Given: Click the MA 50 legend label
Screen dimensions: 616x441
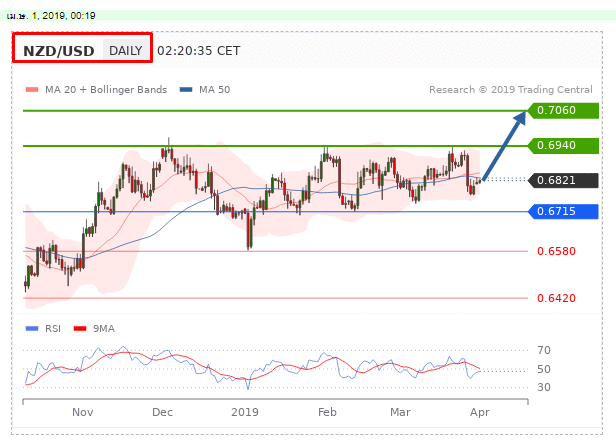Looking at the screenshot, I should (214, 90).
